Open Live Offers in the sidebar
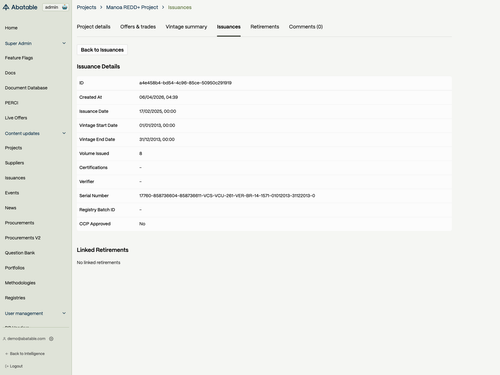This screenshot has height=375, width=500. click(x=16, y=118)
